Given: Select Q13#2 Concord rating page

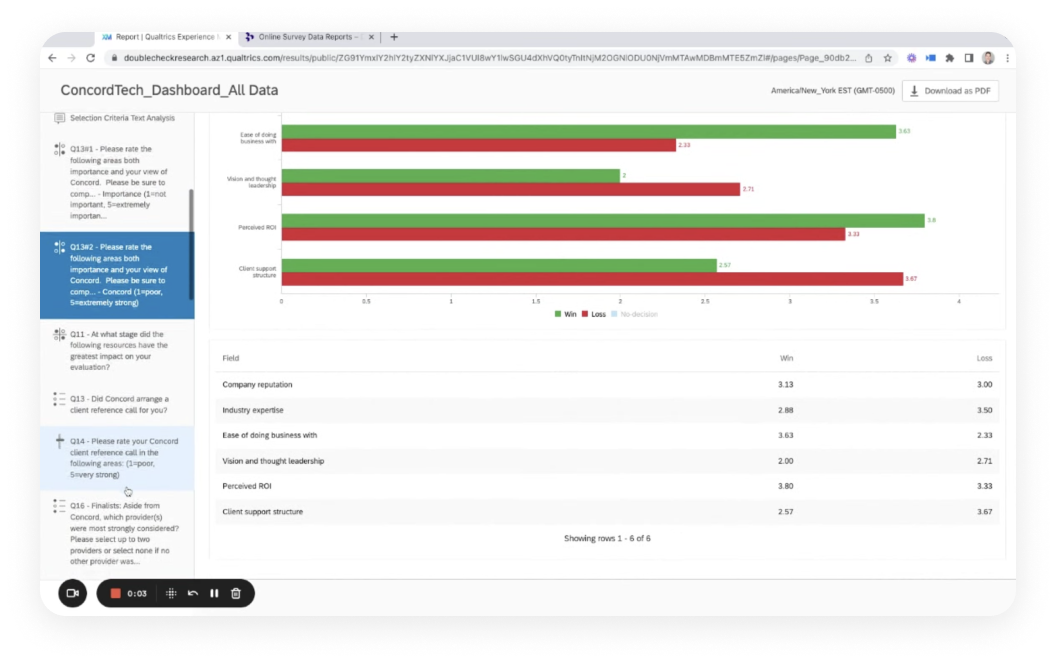Looking at the screenshot, I should (117, 275).
